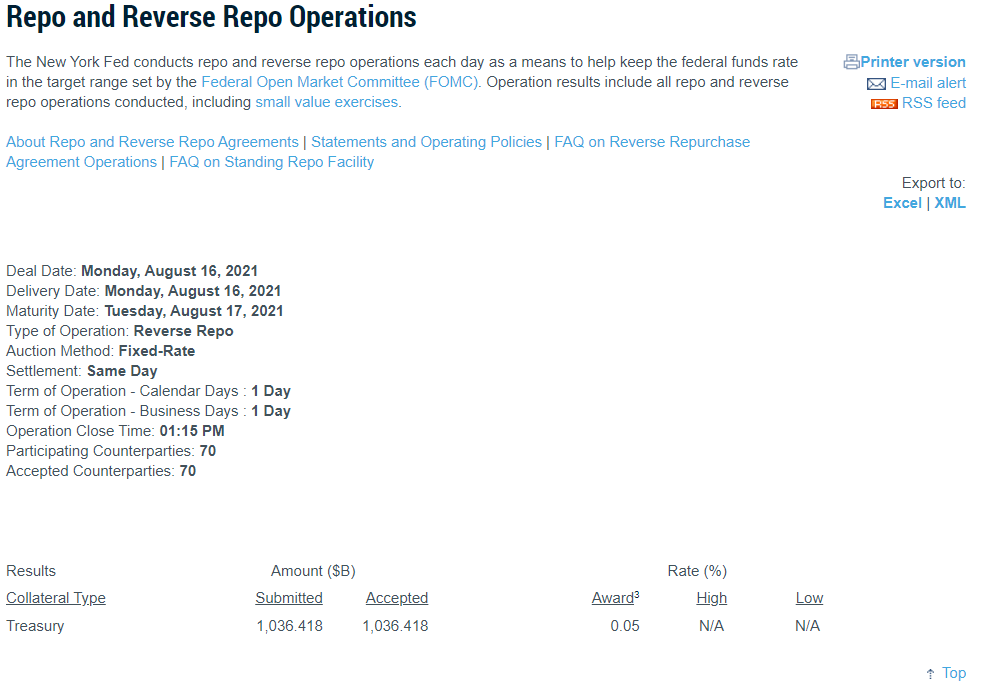Screen dimensions: 990x694
Task: Click the Collateral Type column header
Action: [x=56, y=598]
